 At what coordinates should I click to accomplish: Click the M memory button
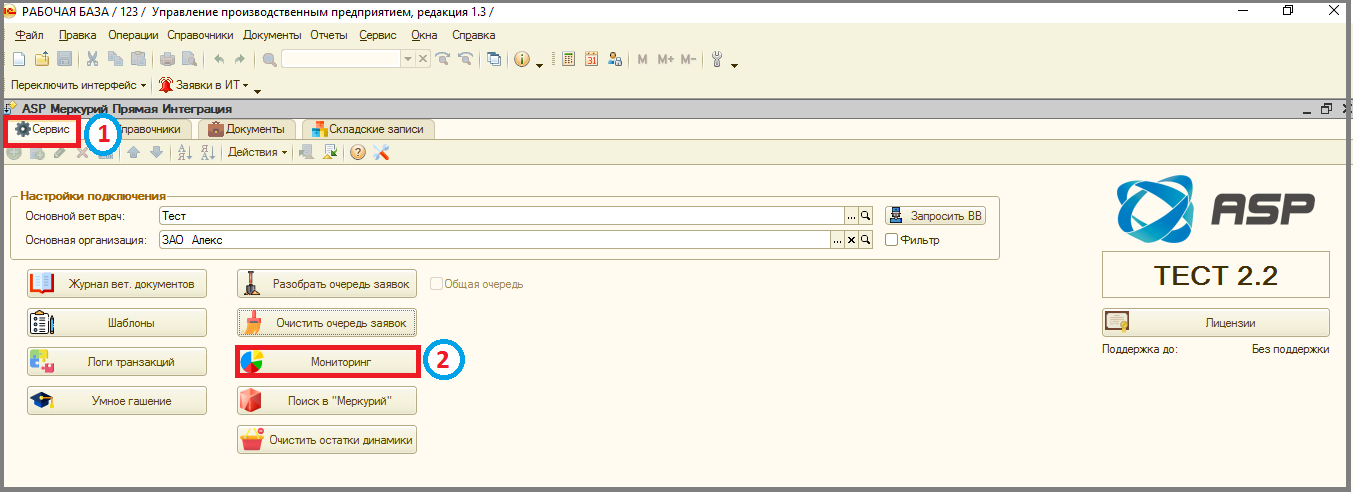coord(643,59)
